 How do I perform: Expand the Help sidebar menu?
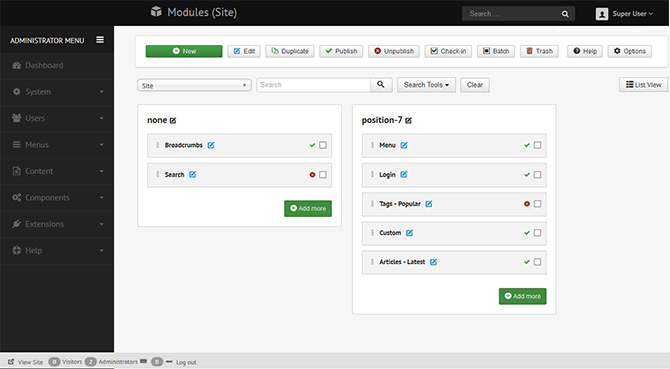(x=57, y=251)
